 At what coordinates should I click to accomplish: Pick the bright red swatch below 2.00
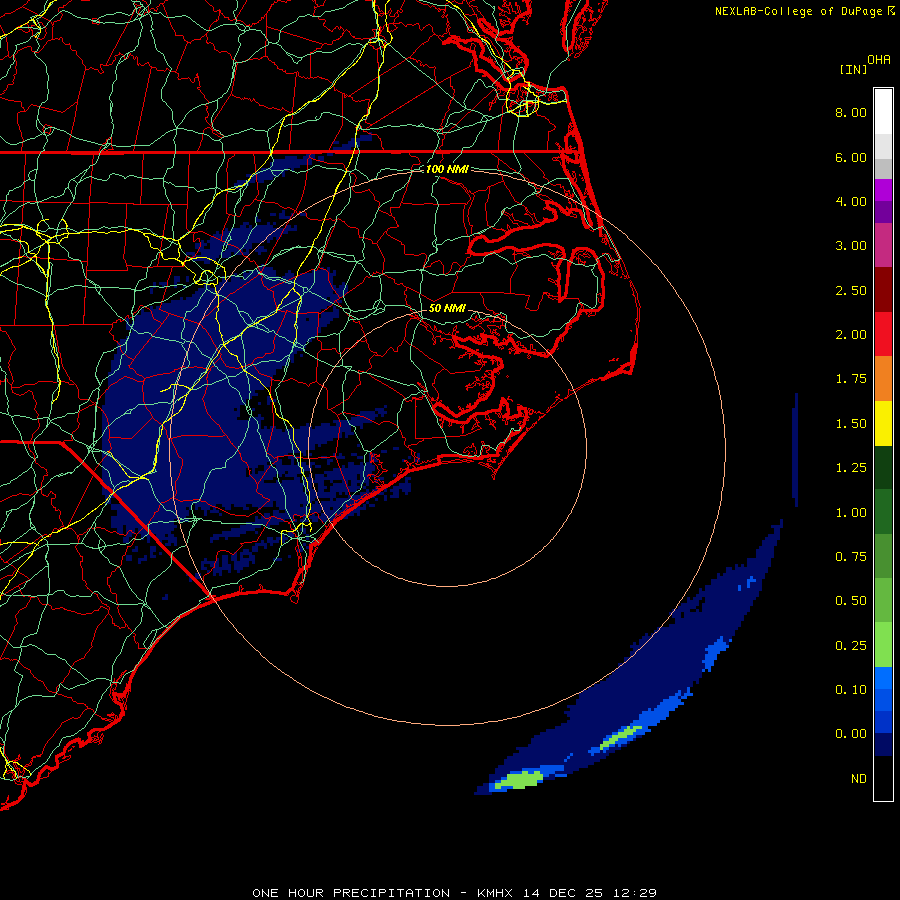pyautogui.click(x=883, y=334)
